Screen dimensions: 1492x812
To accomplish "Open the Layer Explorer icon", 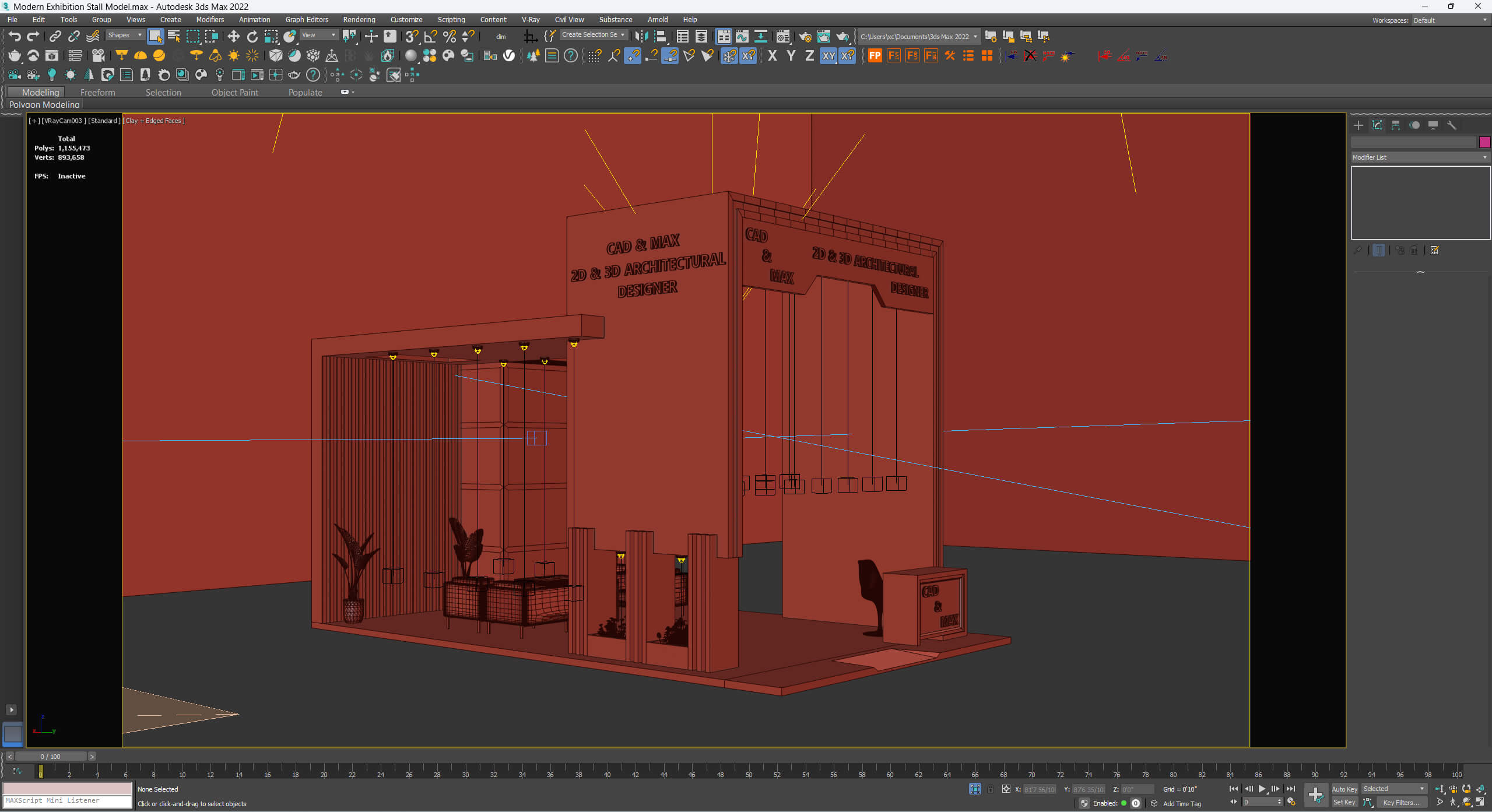I will click(701, 36).
